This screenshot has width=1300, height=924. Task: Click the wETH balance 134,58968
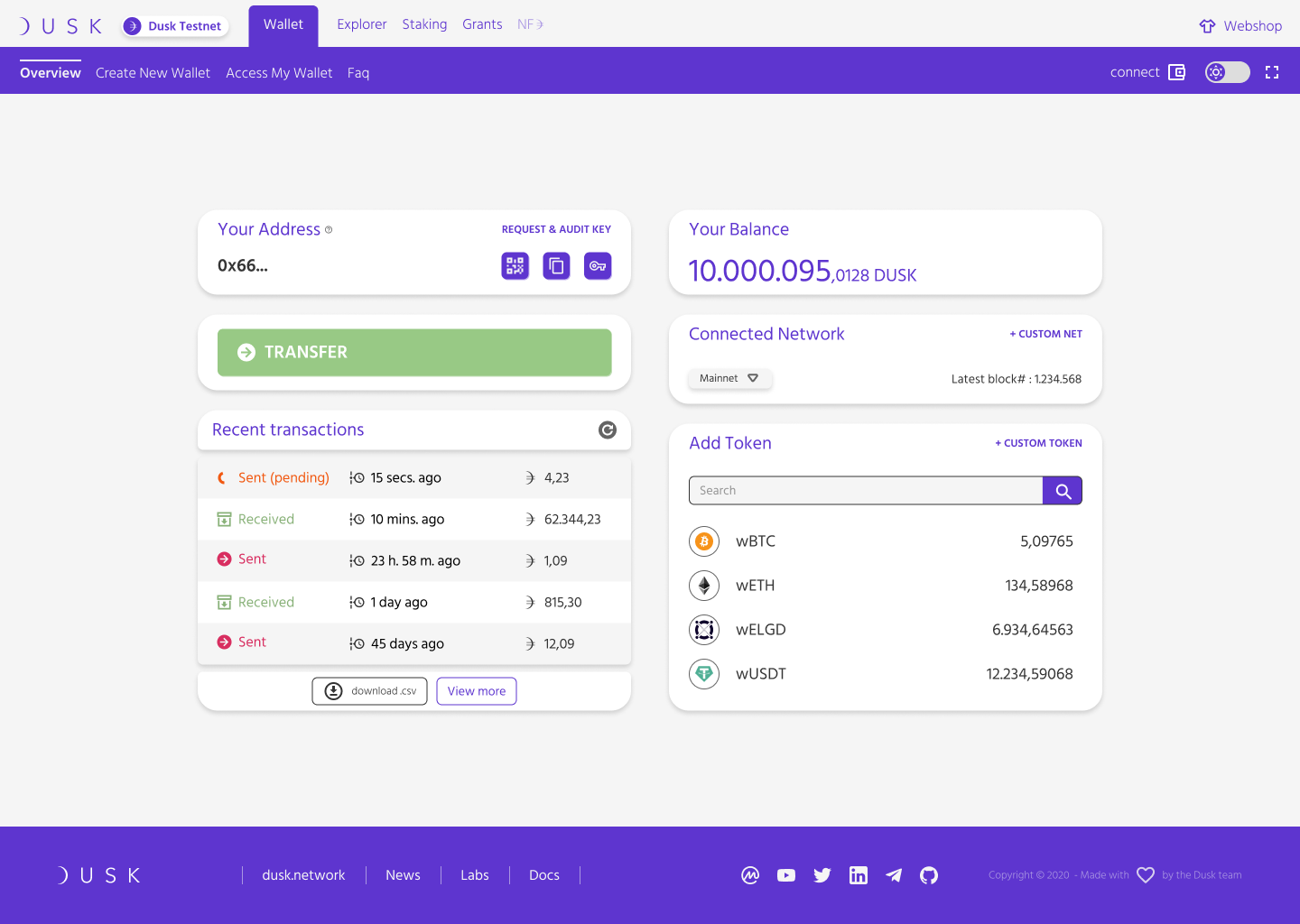(x=1039, y=586)
